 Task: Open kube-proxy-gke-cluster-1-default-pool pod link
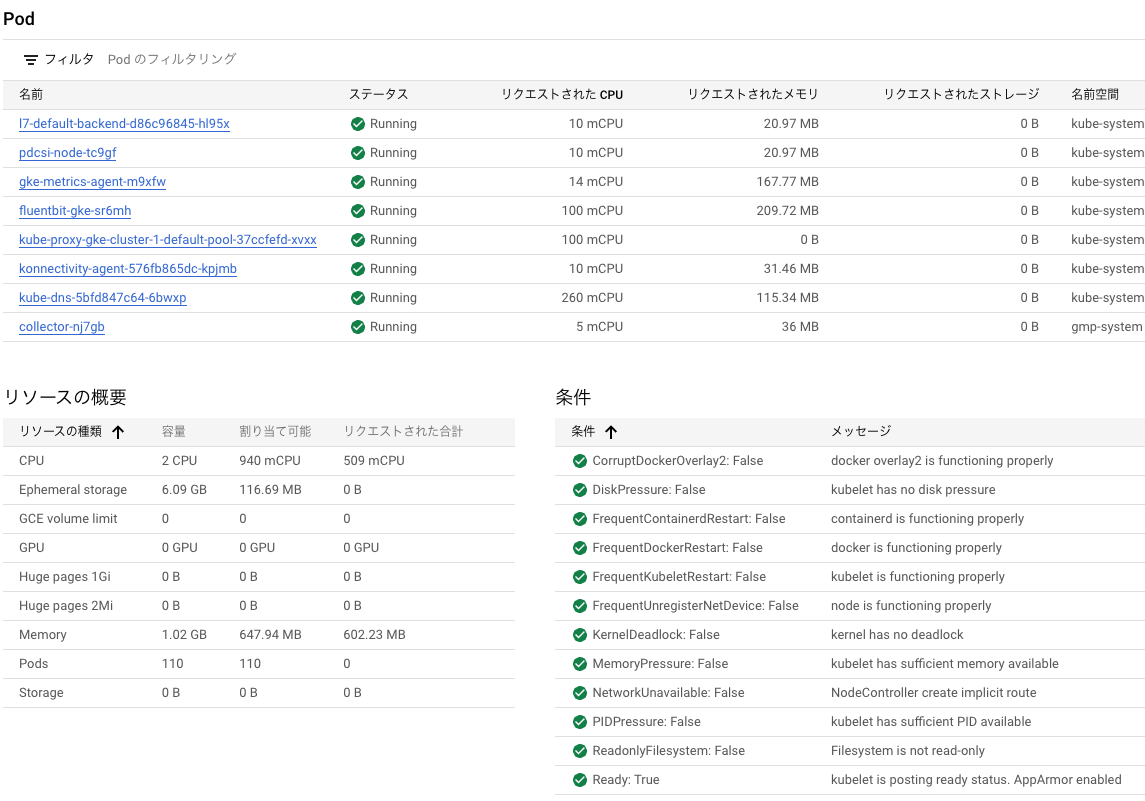(x=168, y=240)
